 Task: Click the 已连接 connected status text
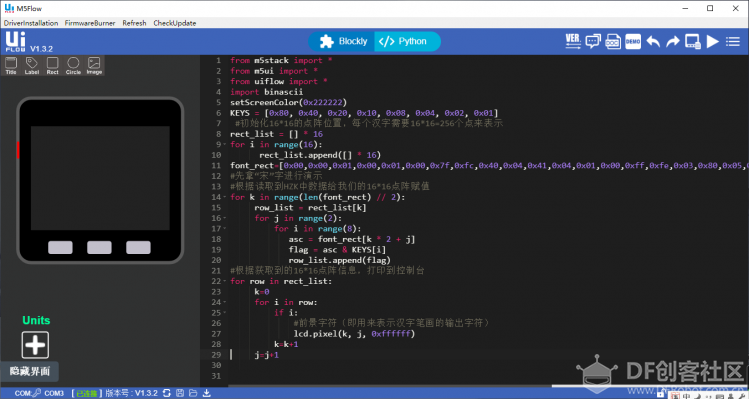[87, 393]
